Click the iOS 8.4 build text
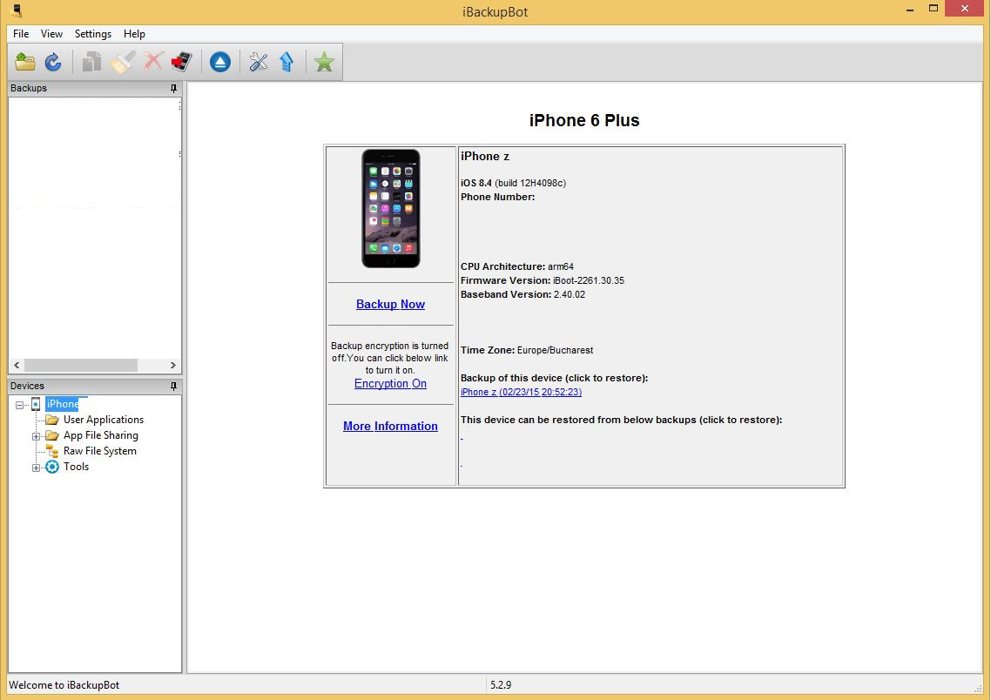This screenshot has height=700, width=991. point(513,183)
